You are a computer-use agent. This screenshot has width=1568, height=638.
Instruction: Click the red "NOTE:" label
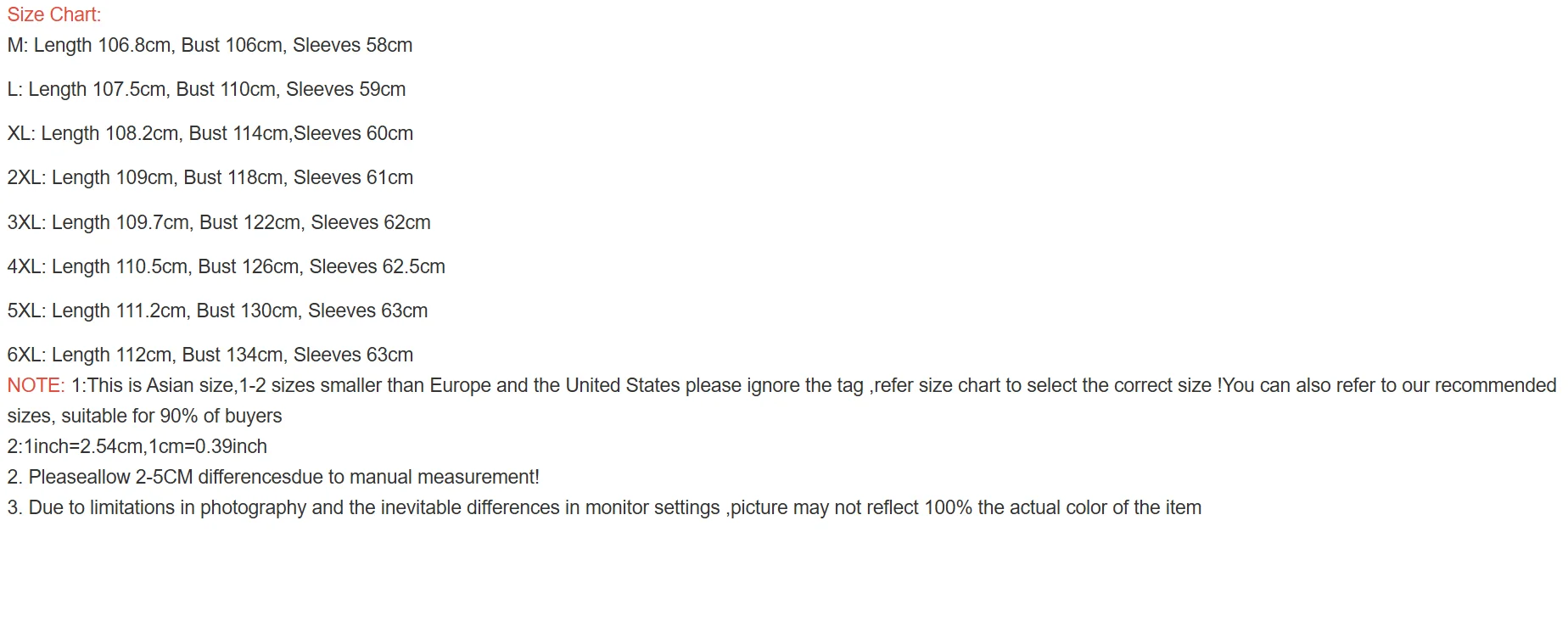[36, 385]
